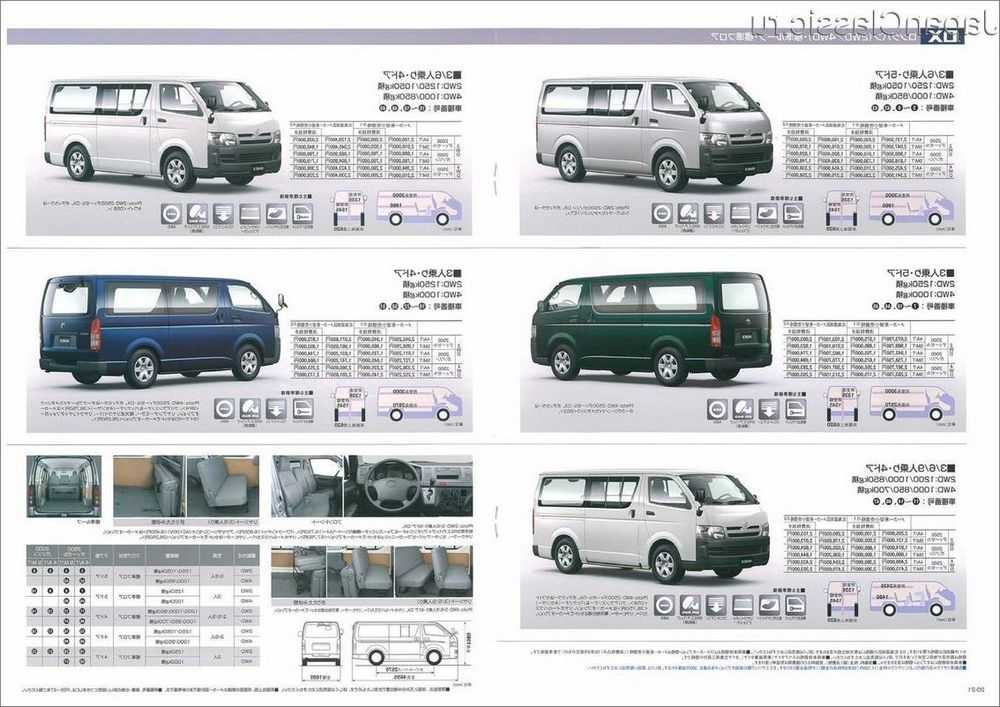Click the folded rear seat photo next to cargo photo
Image resolution: width=1000 pixels, height=707 pixels.
click(150, 486)
